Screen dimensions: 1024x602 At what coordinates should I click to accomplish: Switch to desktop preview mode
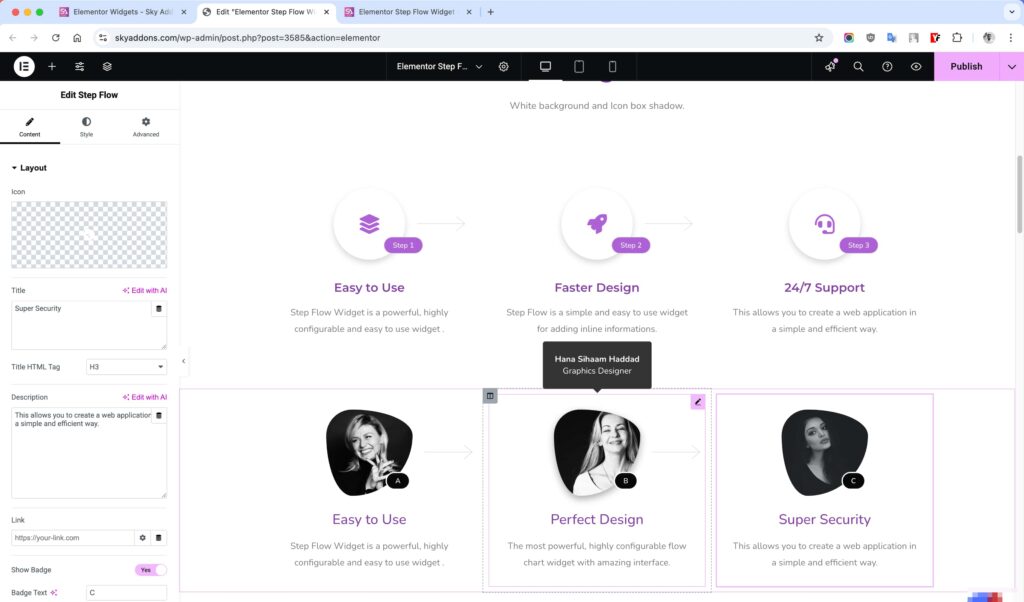click(545, 67)
